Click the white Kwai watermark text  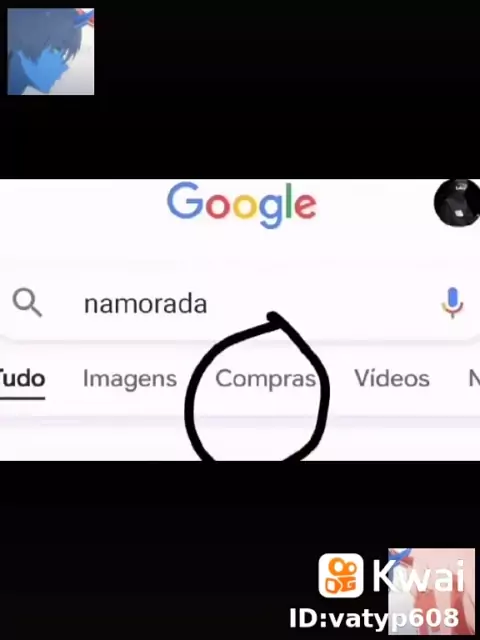419,576
